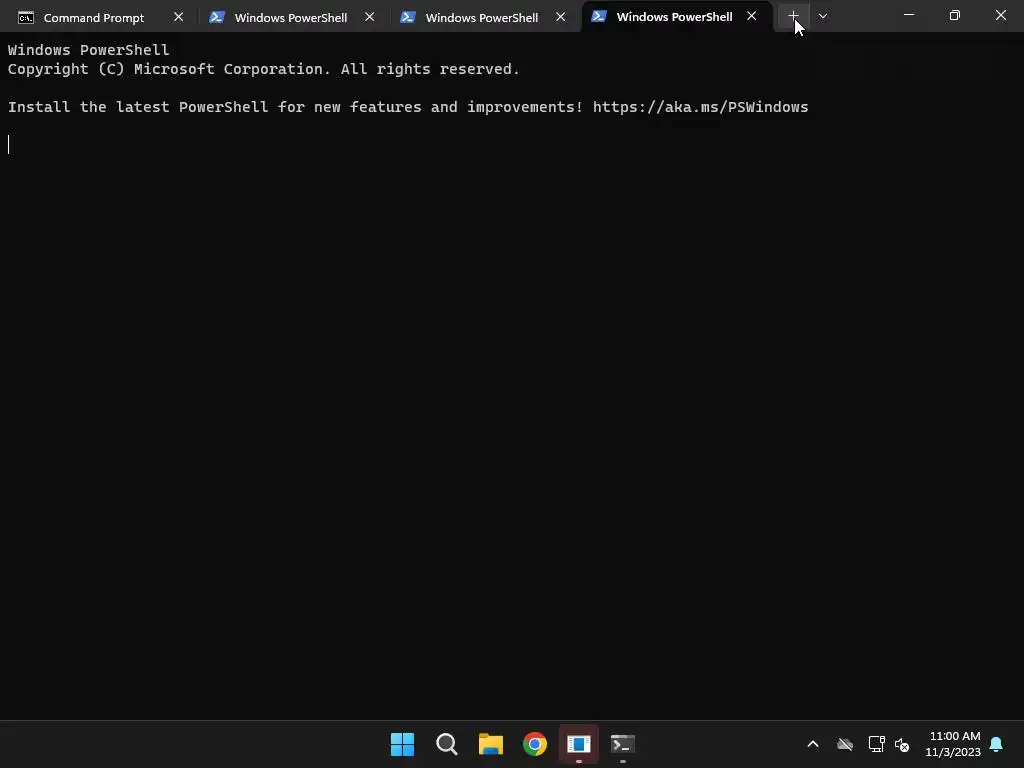
Task: Click the OneDrive cloud tray icon
Action: [x=845, y=744]
